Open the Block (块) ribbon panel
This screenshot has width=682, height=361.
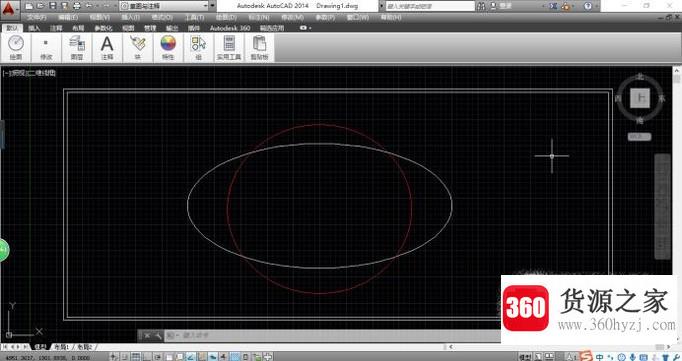click(138, 48)
